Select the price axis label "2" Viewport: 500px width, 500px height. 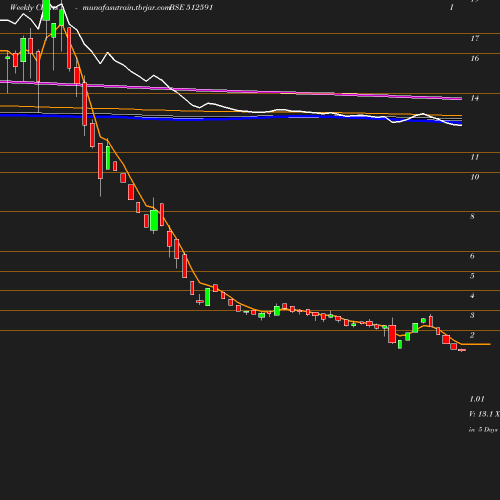[x=472, y=335]
